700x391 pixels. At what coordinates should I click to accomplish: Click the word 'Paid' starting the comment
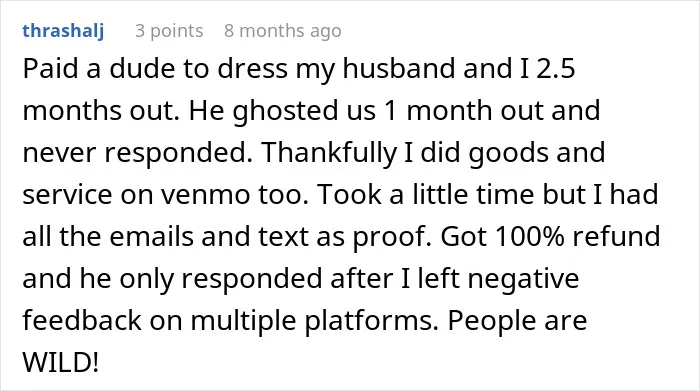tap(50, 69)
